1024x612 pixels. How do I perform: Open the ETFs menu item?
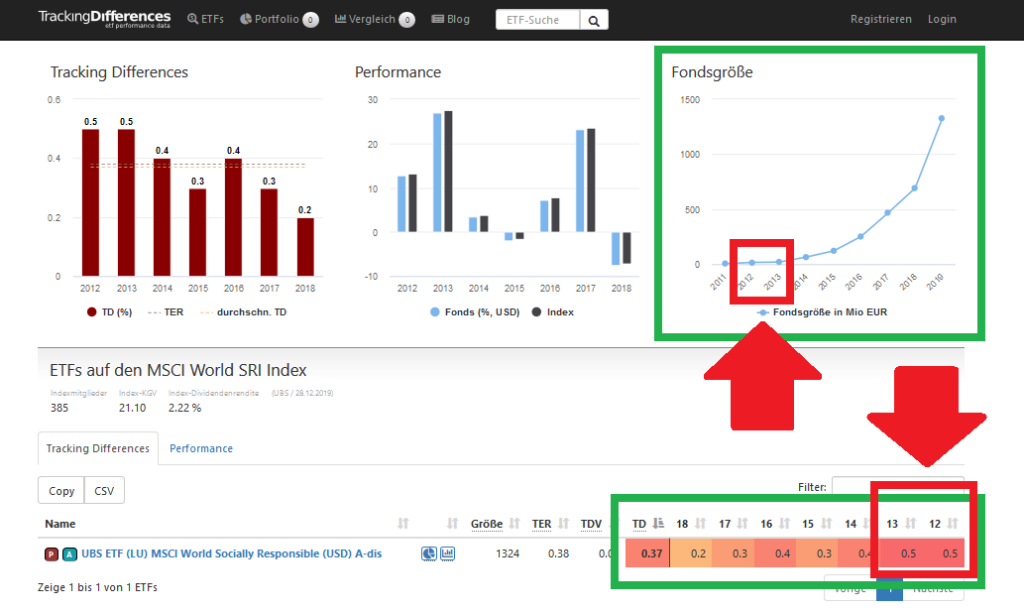point(206,20)
